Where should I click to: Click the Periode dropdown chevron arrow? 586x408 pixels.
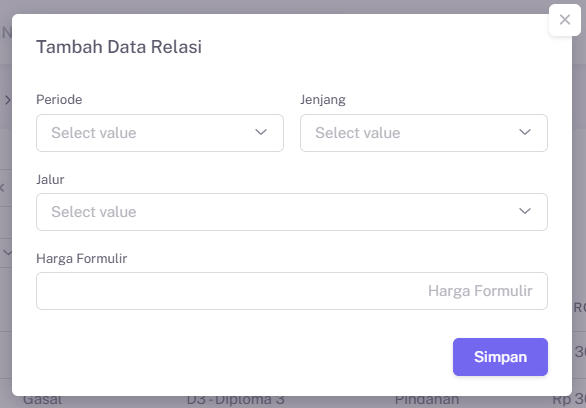[x=261, y=132]
